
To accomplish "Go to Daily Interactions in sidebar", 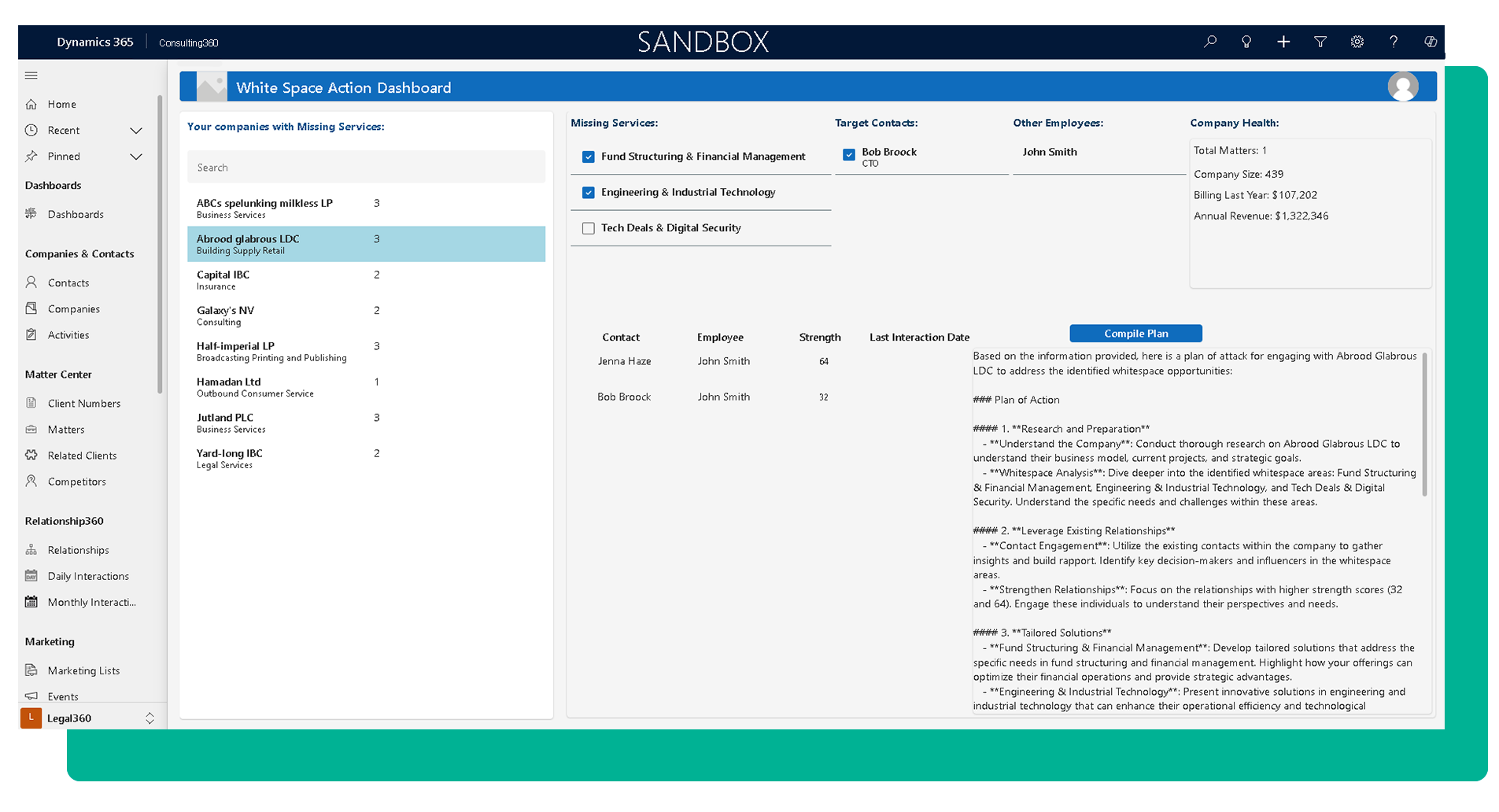I will click(87, 576).
